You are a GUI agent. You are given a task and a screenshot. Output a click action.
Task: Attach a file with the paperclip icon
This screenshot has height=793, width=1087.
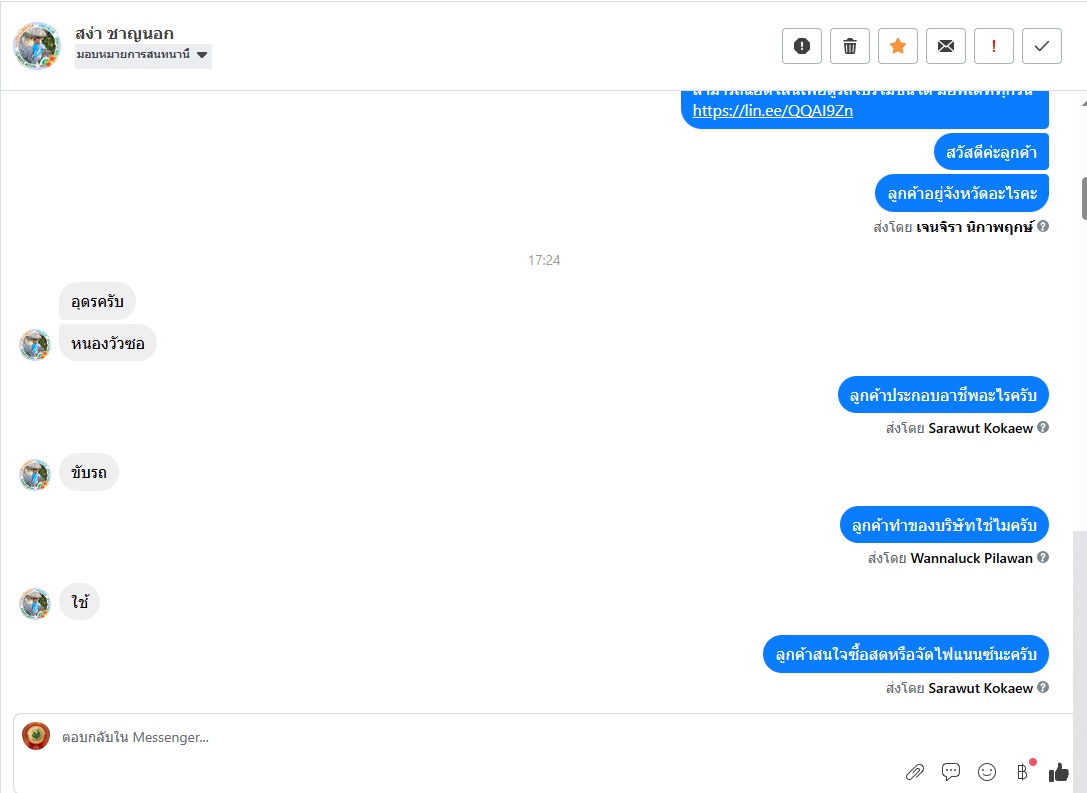(x=915, y=772)
